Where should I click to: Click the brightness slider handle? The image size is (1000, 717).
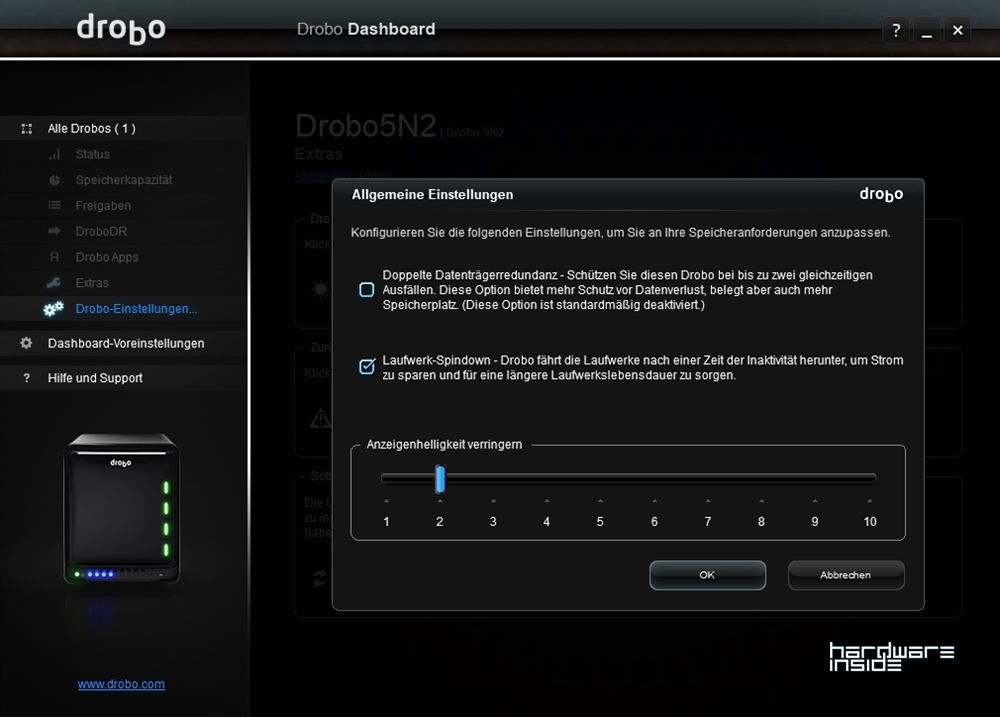point(440,478)
